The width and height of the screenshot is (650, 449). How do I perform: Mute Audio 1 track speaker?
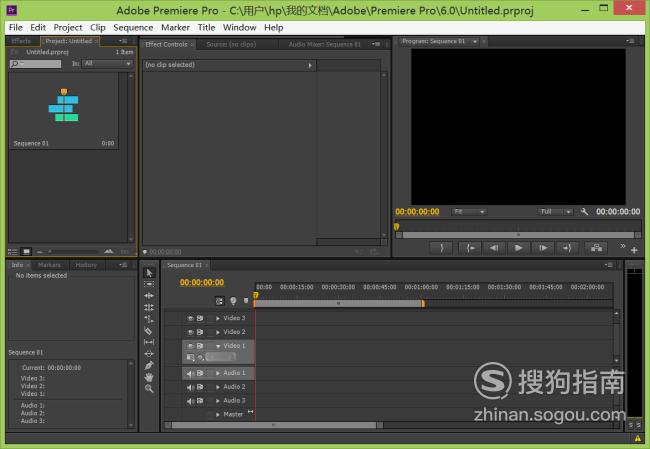(190, 373)
